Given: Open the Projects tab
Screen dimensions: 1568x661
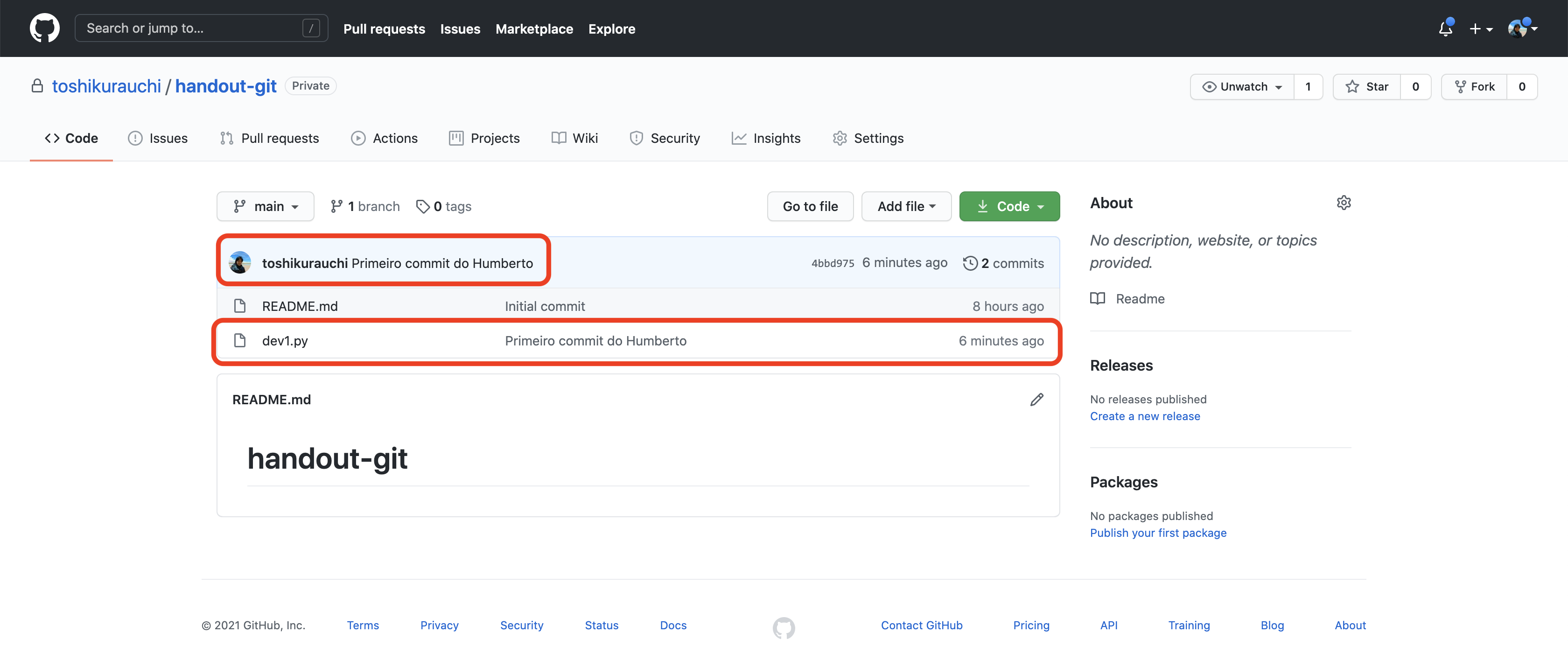Looking at the screenshot, I should click(x=484, y=138).
